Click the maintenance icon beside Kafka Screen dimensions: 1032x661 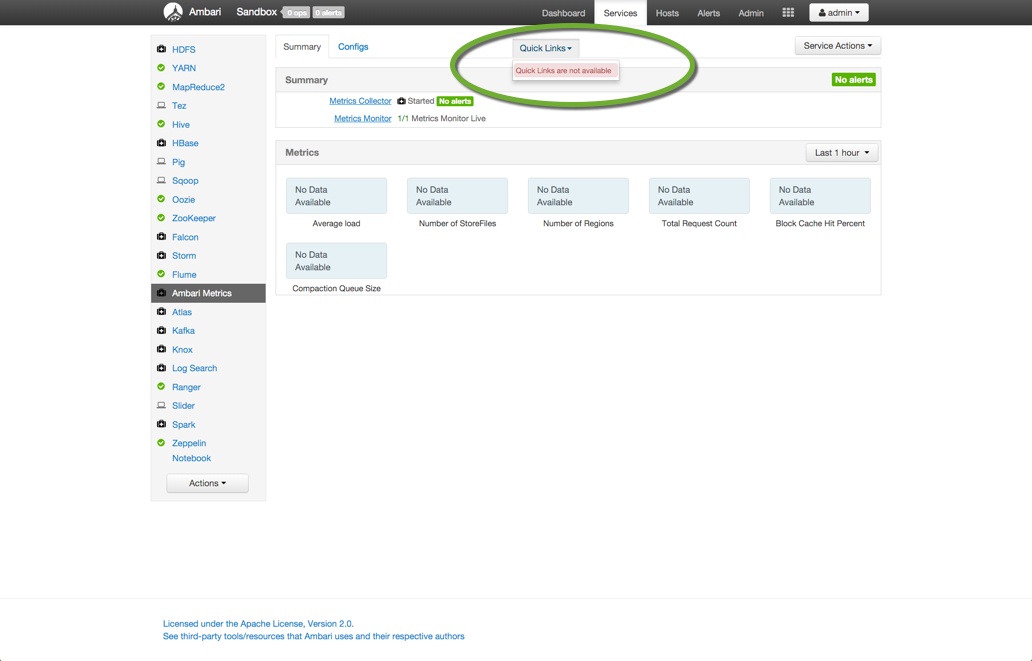tap(161, 331)
